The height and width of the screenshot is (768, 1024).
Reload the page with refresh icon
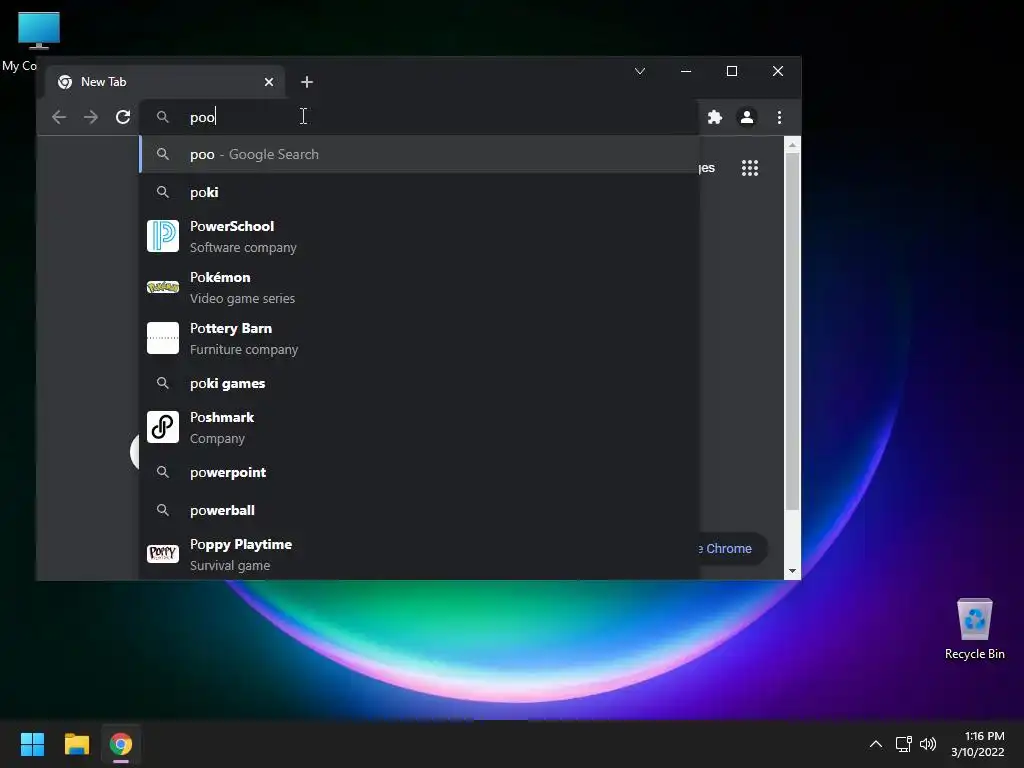pos(123,117)
